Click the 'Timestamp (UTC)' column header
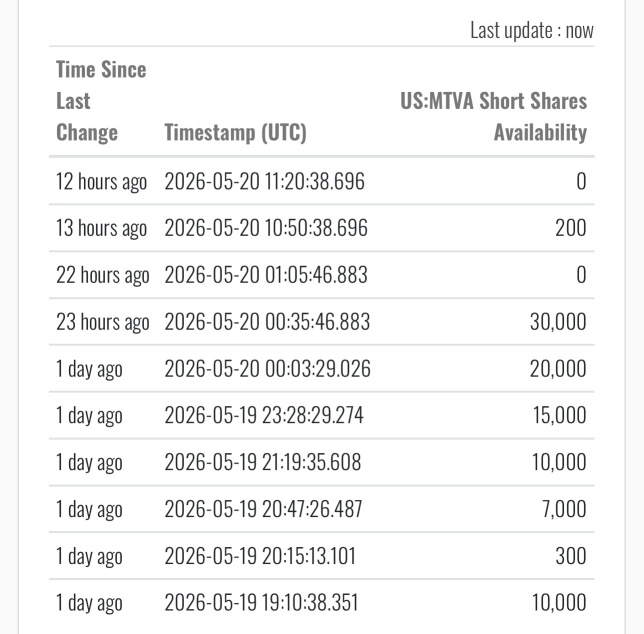 pos(236,132)
